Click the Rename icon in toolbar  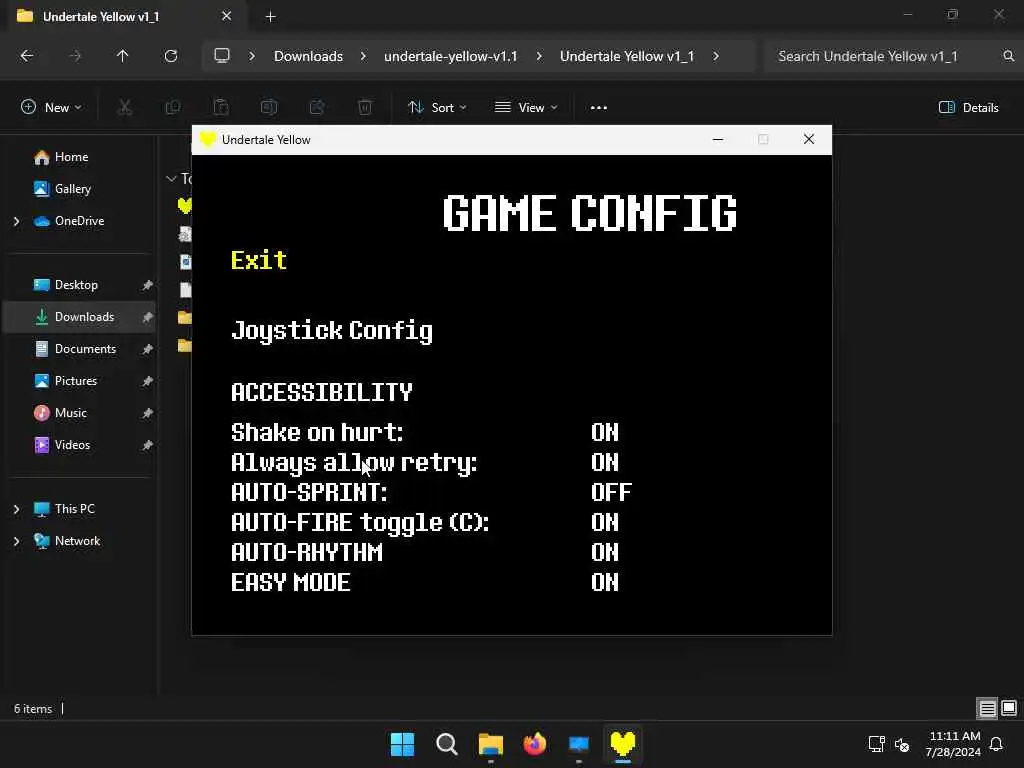click(x=269, y=107)
